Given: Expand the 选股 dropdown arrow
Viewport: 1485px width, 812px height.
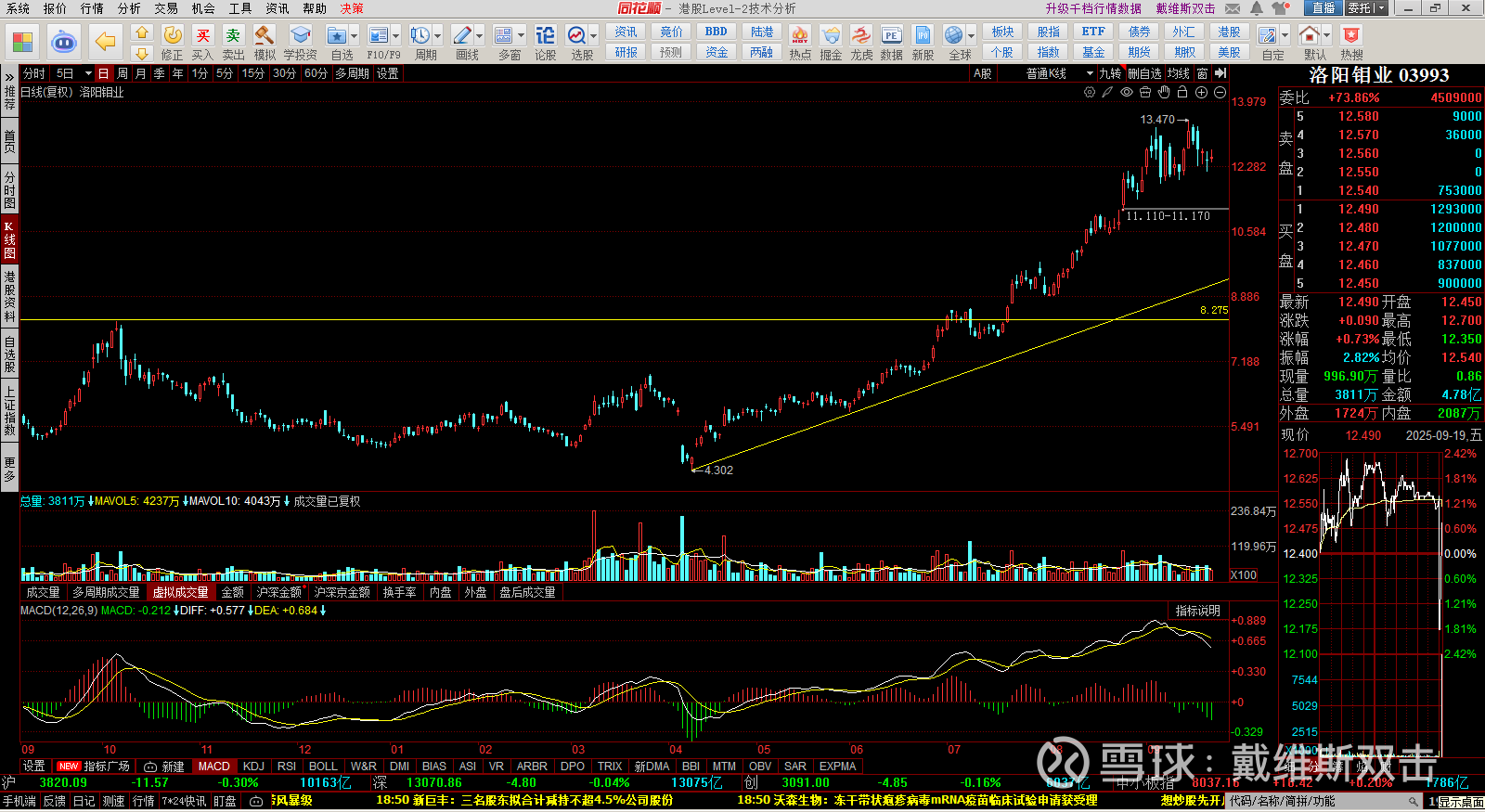Looking at the screenshot, I should [x=594, y=36].
